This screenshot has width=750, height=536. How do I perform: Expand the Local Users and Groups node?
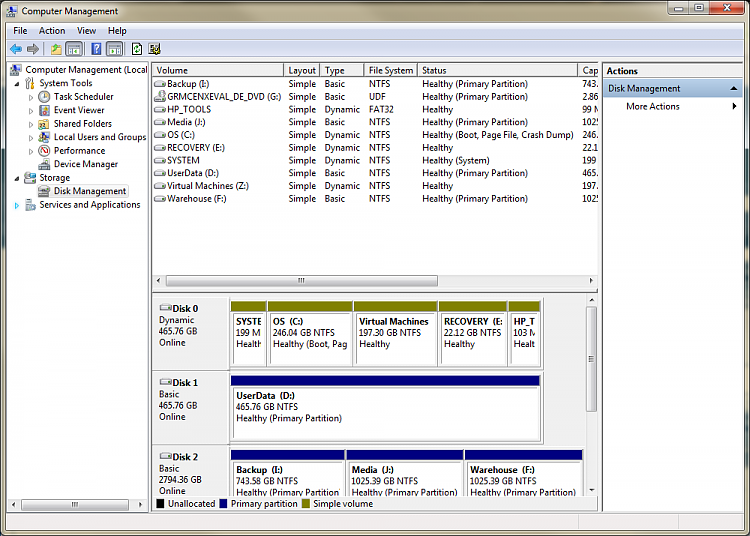point(31,138)
